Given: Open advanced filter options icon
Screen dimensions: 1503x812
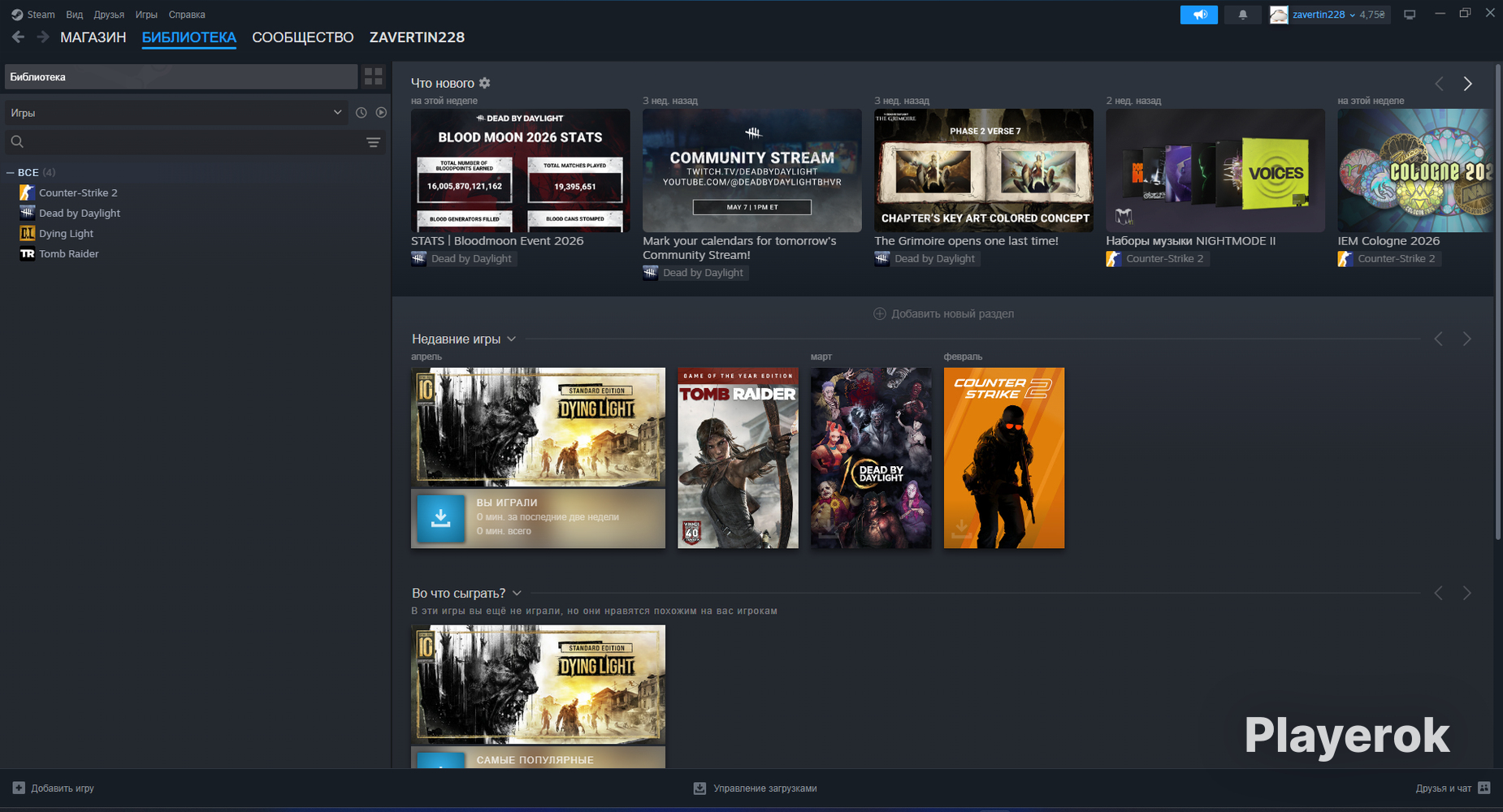Looking at the screenshot, I should coord(374,142).
